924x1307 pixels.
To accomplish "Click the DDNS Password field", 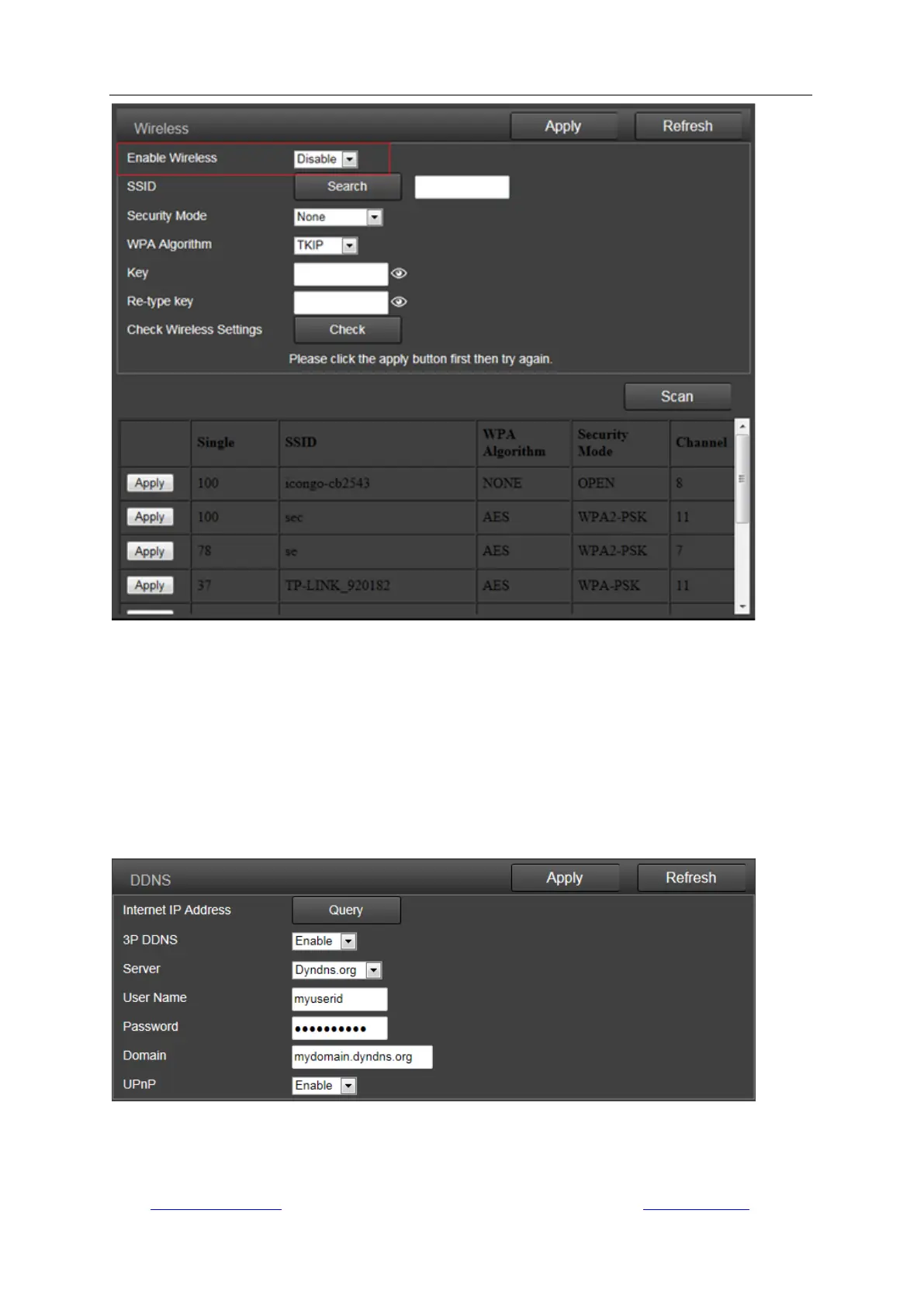I will (x=339, y=1028).
